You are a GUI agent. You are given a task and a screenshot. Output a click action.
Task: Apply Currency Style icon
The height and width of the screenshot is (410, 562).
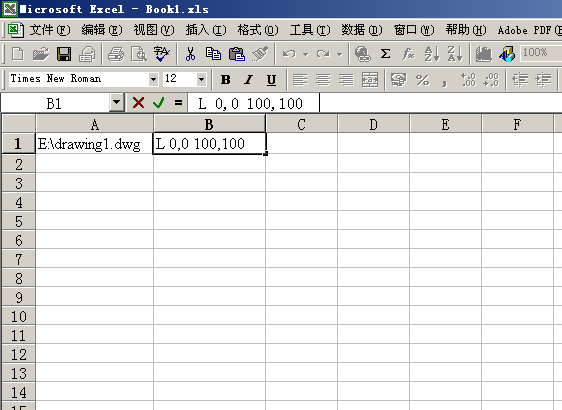pyautogui.click(x=399, y=80)
